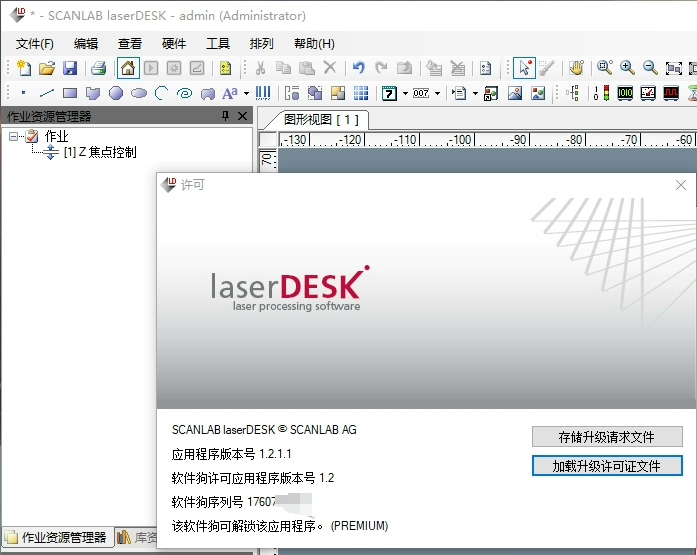Screen dimensions: 697x555
Task: Click the Zoom in magnifier icon
Action: click(627, 68)
